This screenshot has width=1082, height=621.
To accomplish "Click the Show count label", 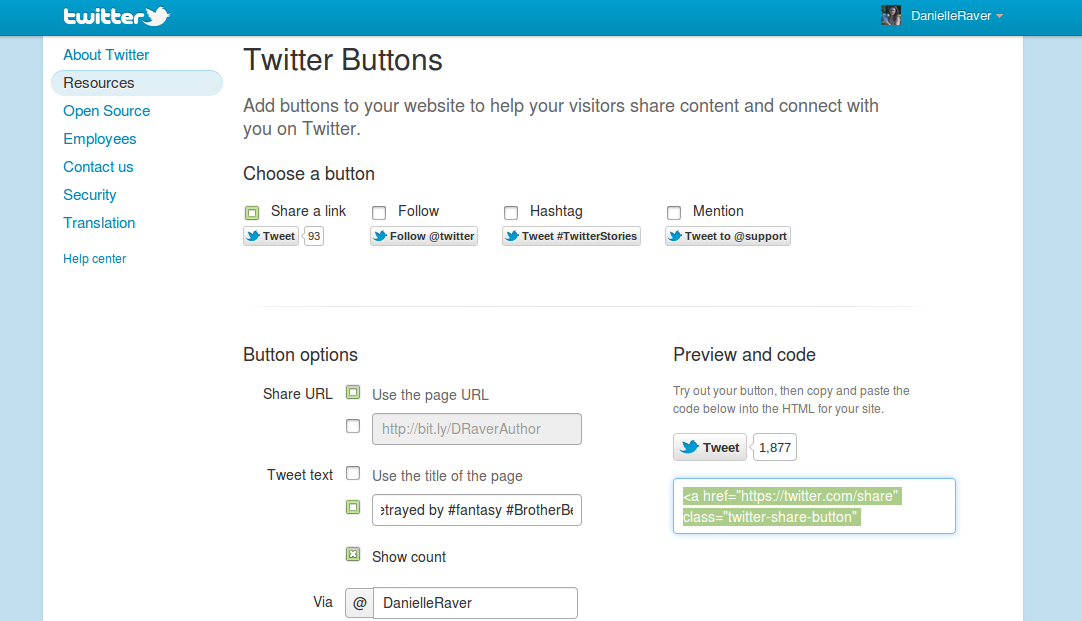I will (409, 557).
